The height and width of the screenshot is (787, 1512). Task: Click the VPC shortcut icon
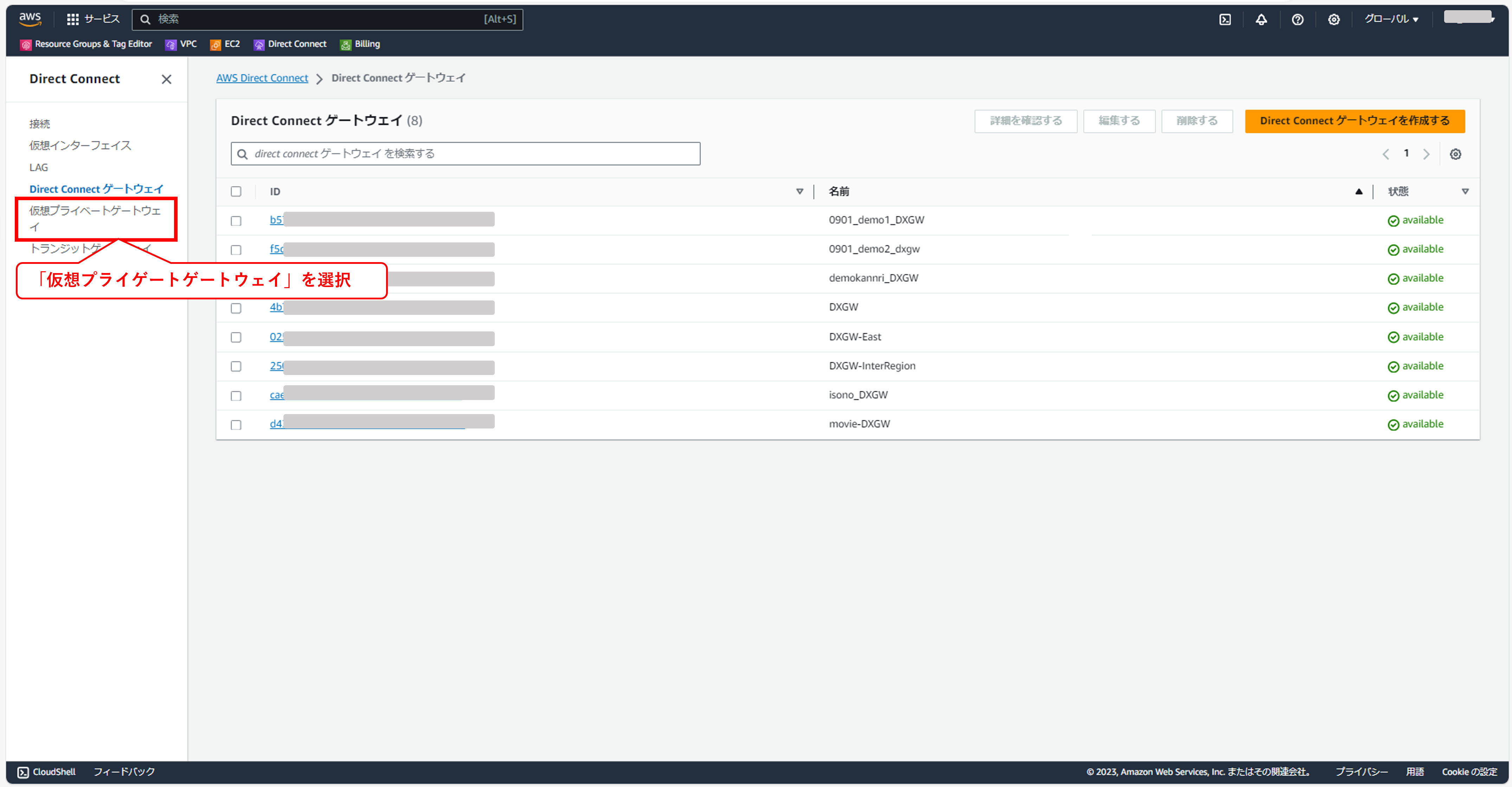171,45
